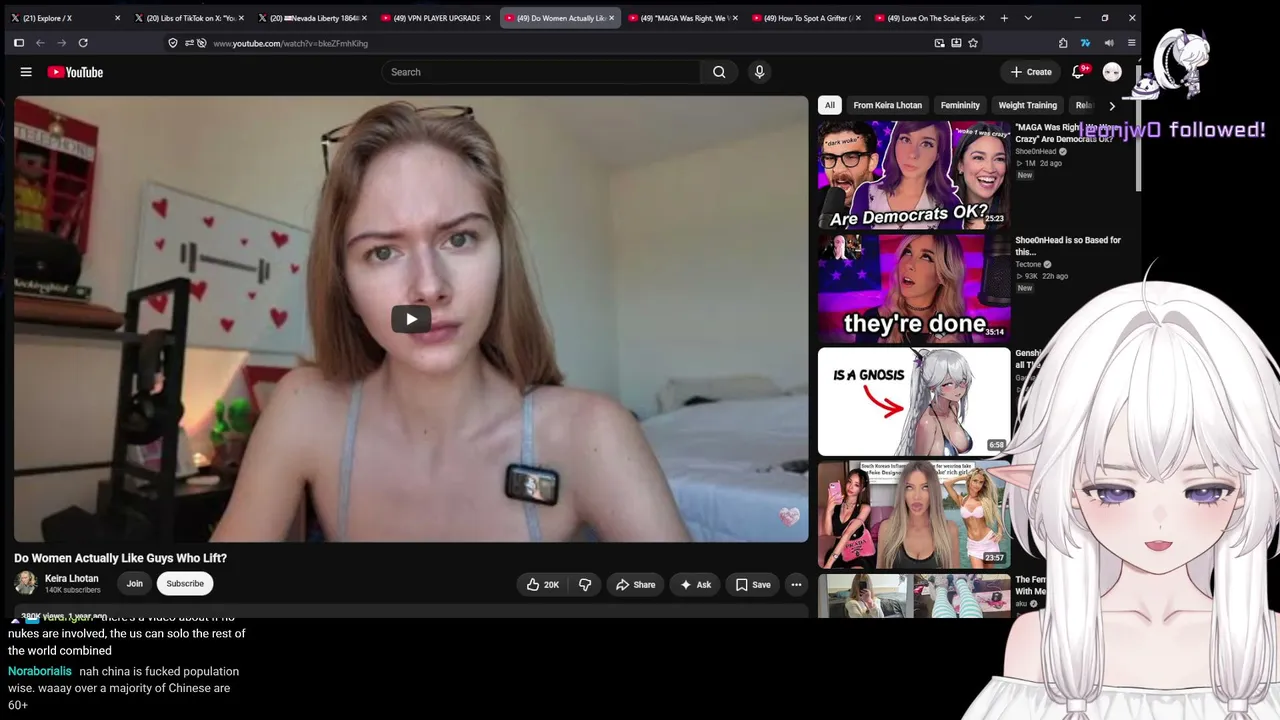Image resolution: width=1280 pixels, height=720 pixels.
Task: Select the Femininity filter chip
Action: click(x=960, y=105)
